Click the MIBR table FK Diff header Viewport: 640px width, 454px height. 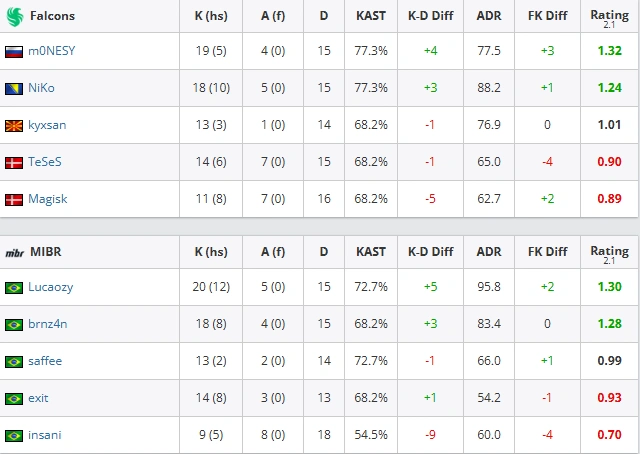coord(547,252)
